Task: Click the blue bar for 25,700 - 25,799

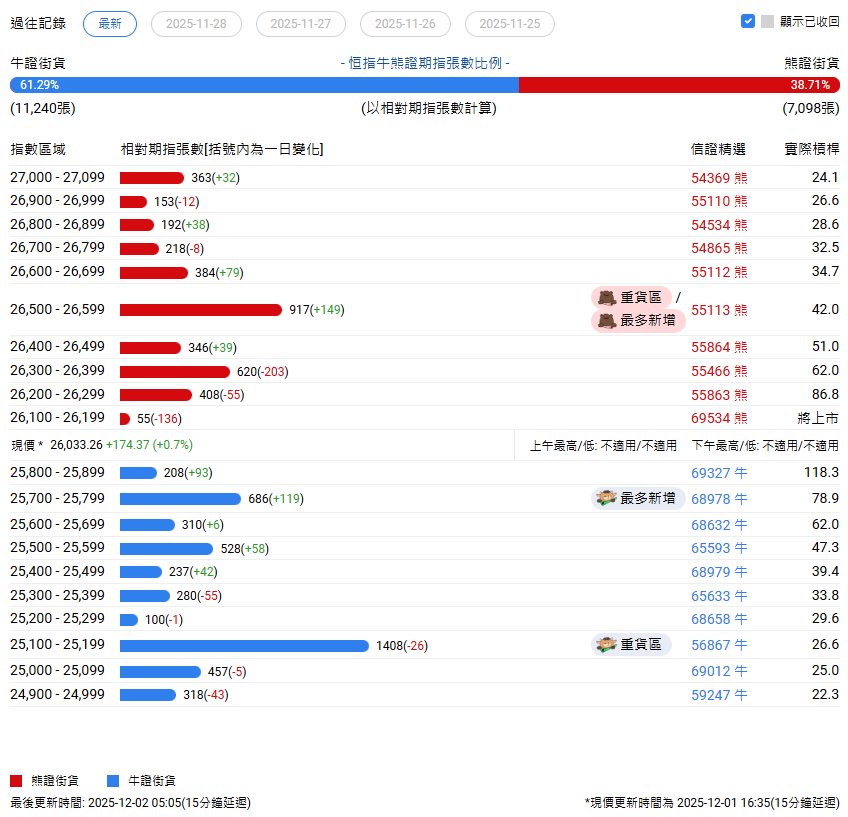Action: [x=180, y=499]
